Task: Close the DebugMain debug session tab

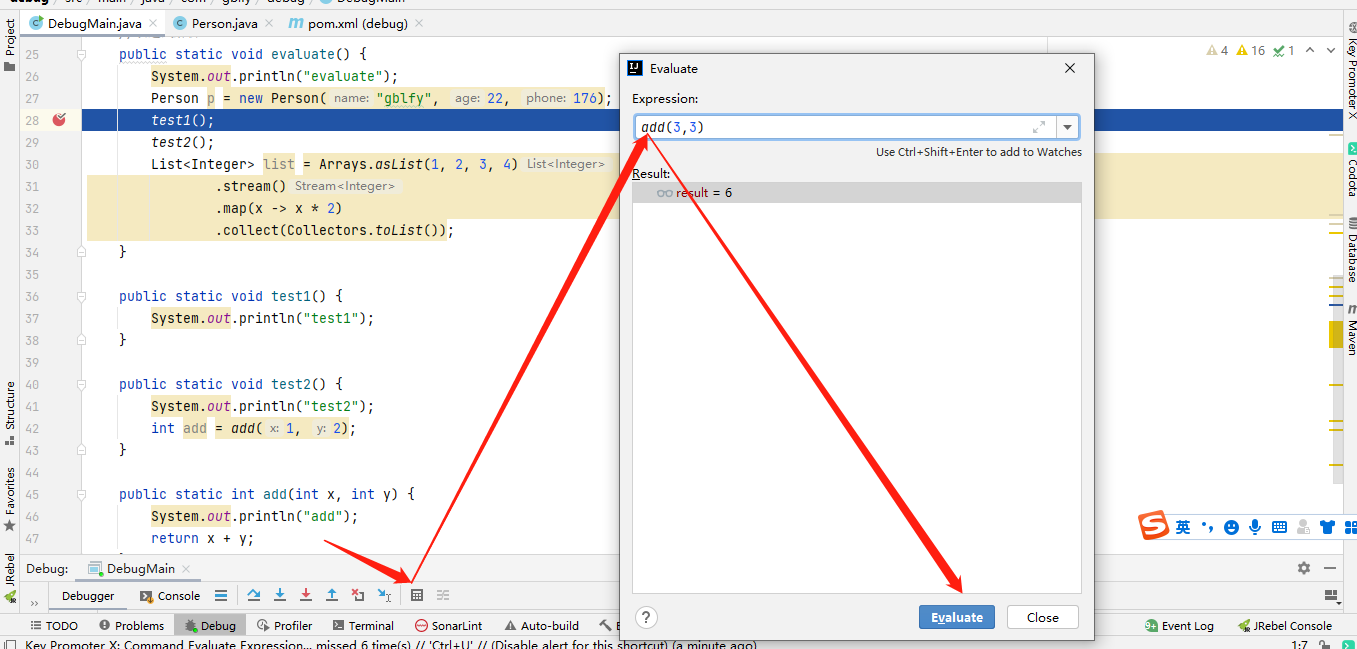Action: click(x=186, y=569)
